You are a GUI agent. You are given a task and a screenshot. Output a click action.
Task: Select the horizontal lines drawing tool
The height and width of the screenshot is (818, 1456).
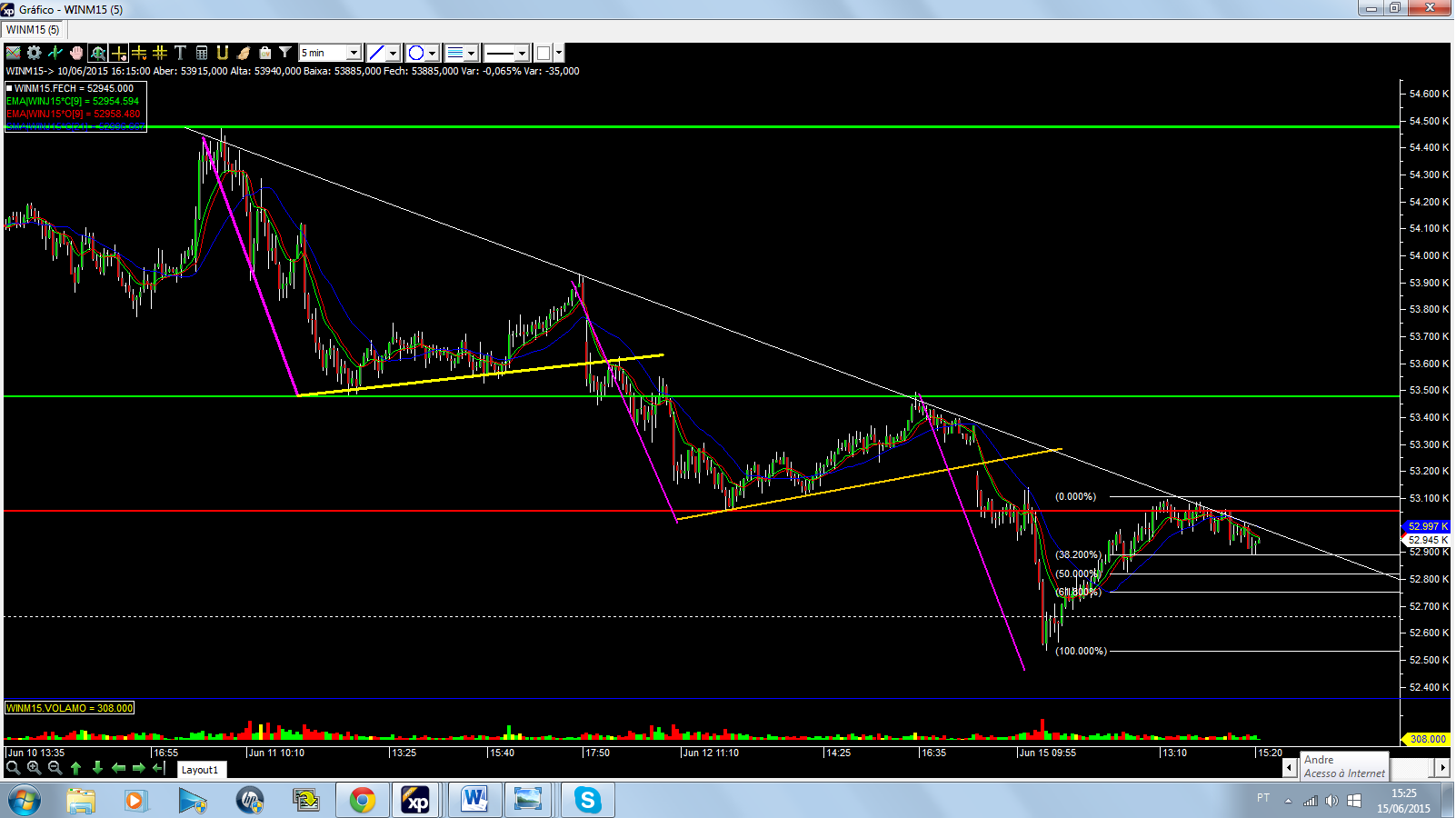pos(139,53)
